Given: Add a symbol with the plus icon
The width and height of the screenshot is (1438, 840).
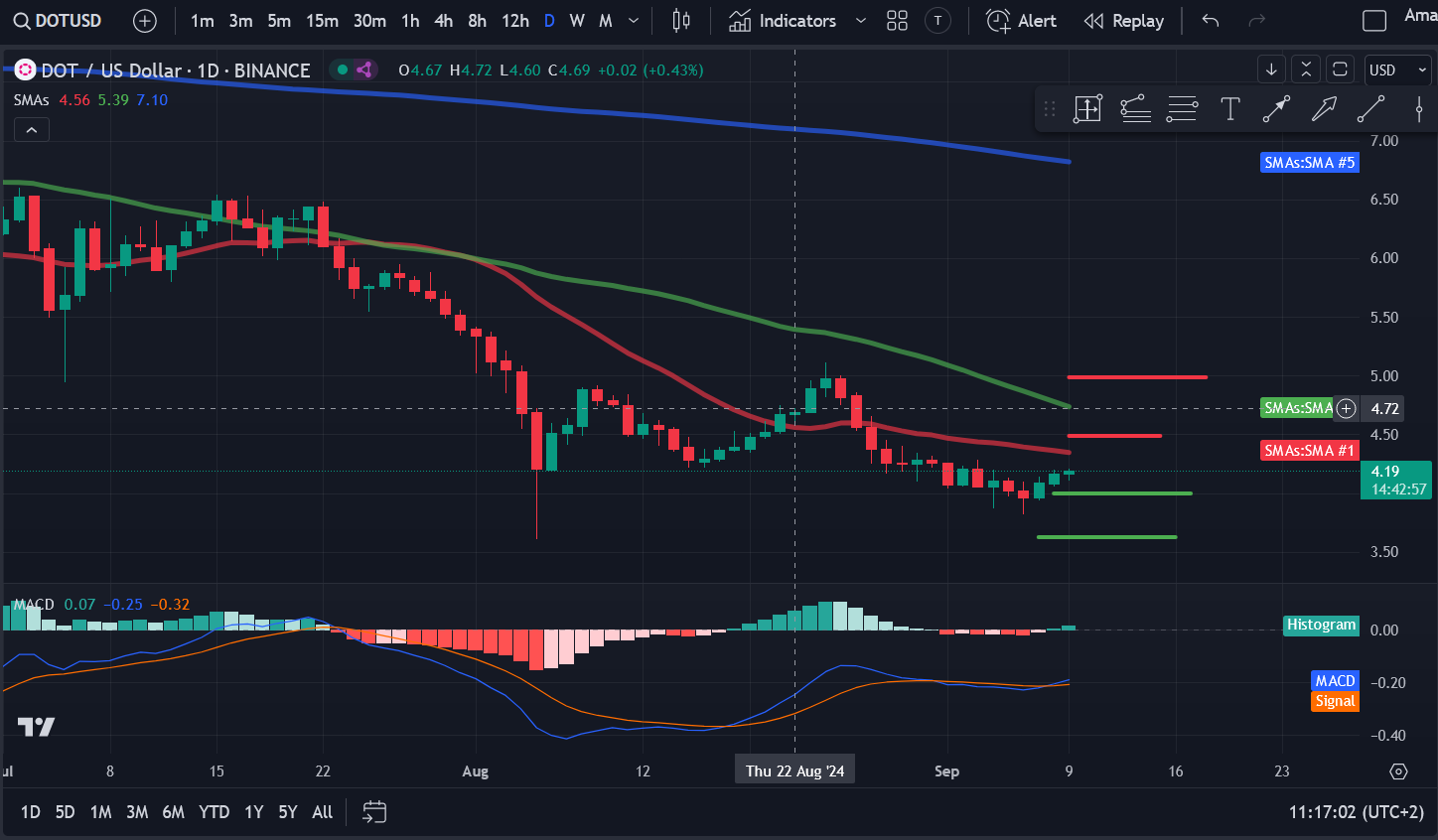Looking at the screenshot, I should [145, 21].
